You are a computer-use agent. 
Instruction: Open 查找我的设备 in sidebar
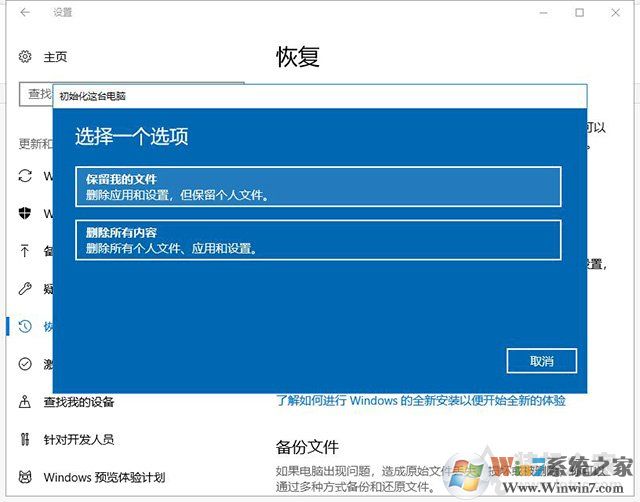[x=79, y=402]
